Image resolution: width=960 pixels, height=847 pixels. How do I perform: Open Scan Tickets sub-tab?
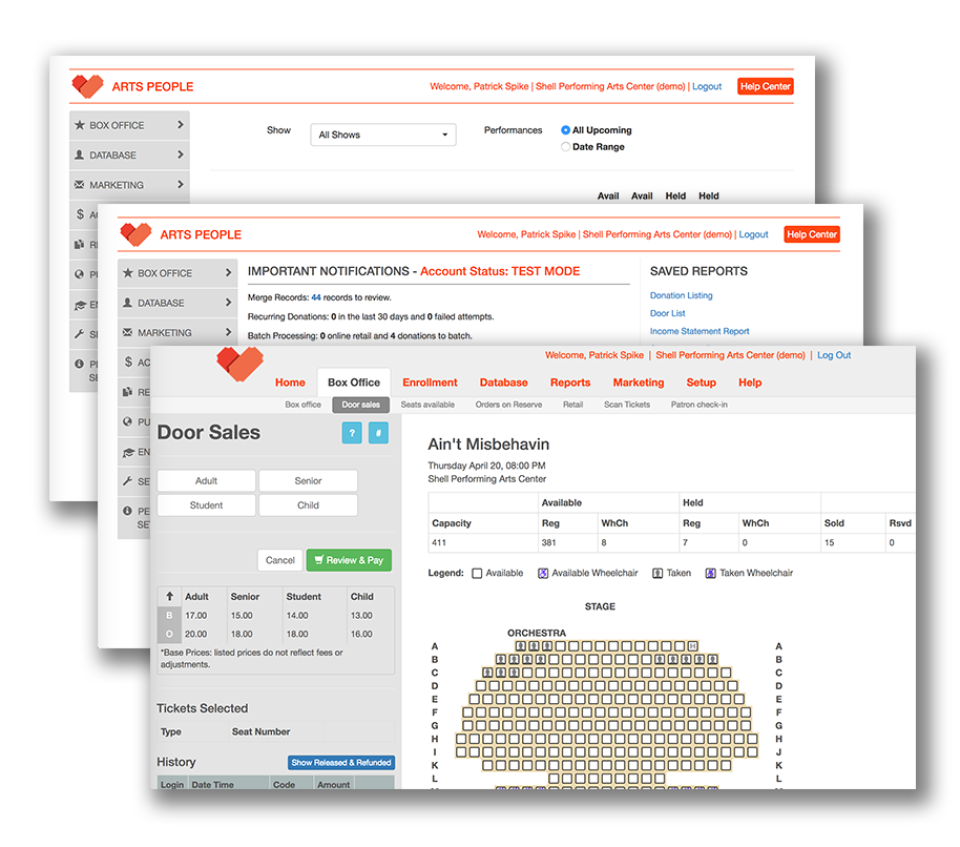[627, 405]
